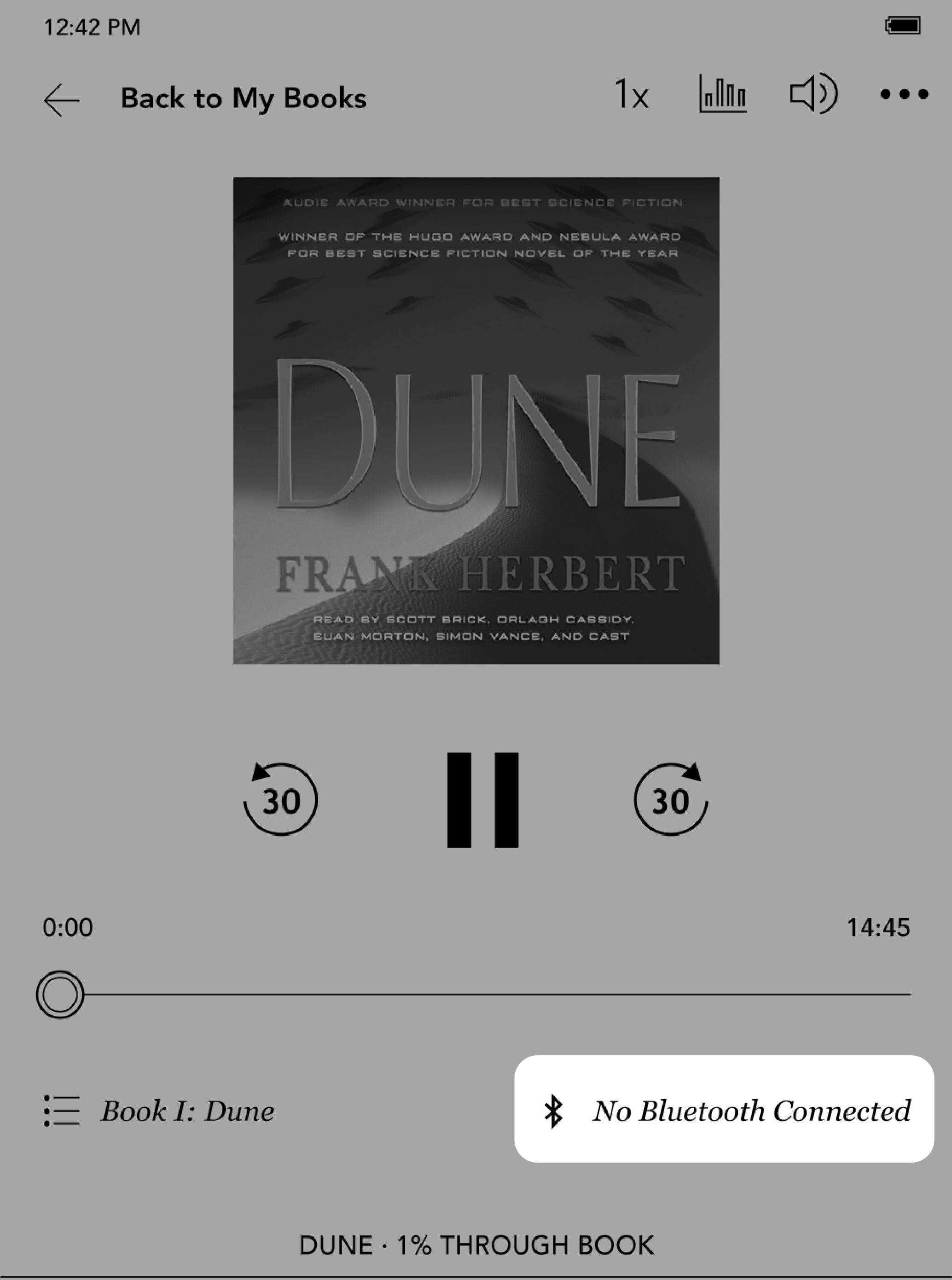Click the Bluetooth no-connection indicator
Screen dimensions: 952x1280
723,1110
